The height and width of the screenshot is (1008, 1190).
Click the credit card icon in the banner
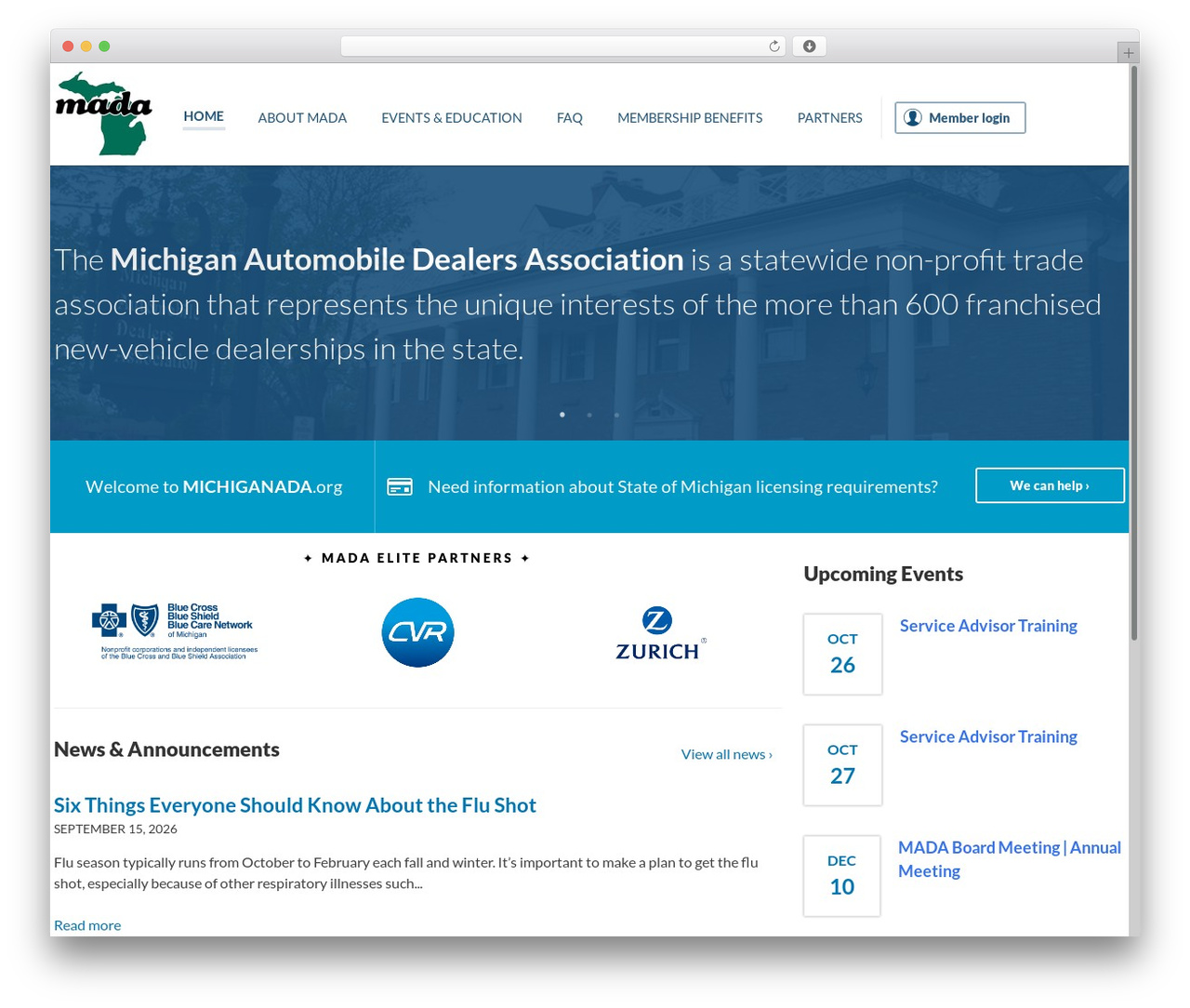[x=400, y=487]
